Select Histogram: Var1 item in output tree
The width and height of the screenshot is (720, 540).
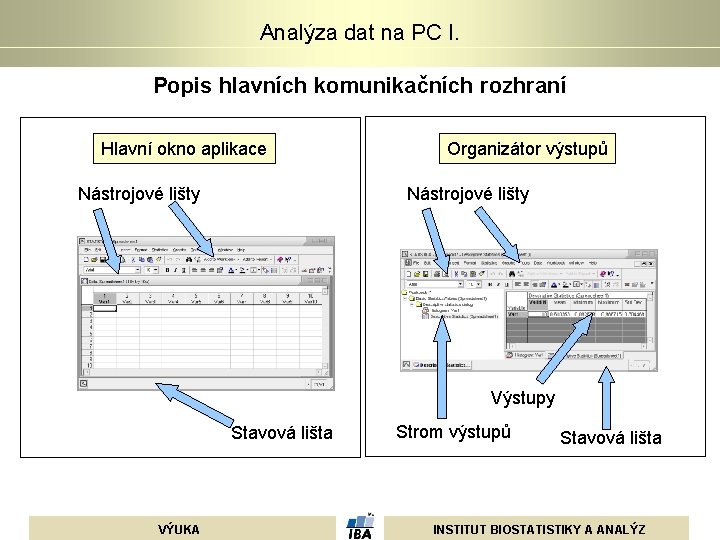pyautogui.click(x=441, y=311)
